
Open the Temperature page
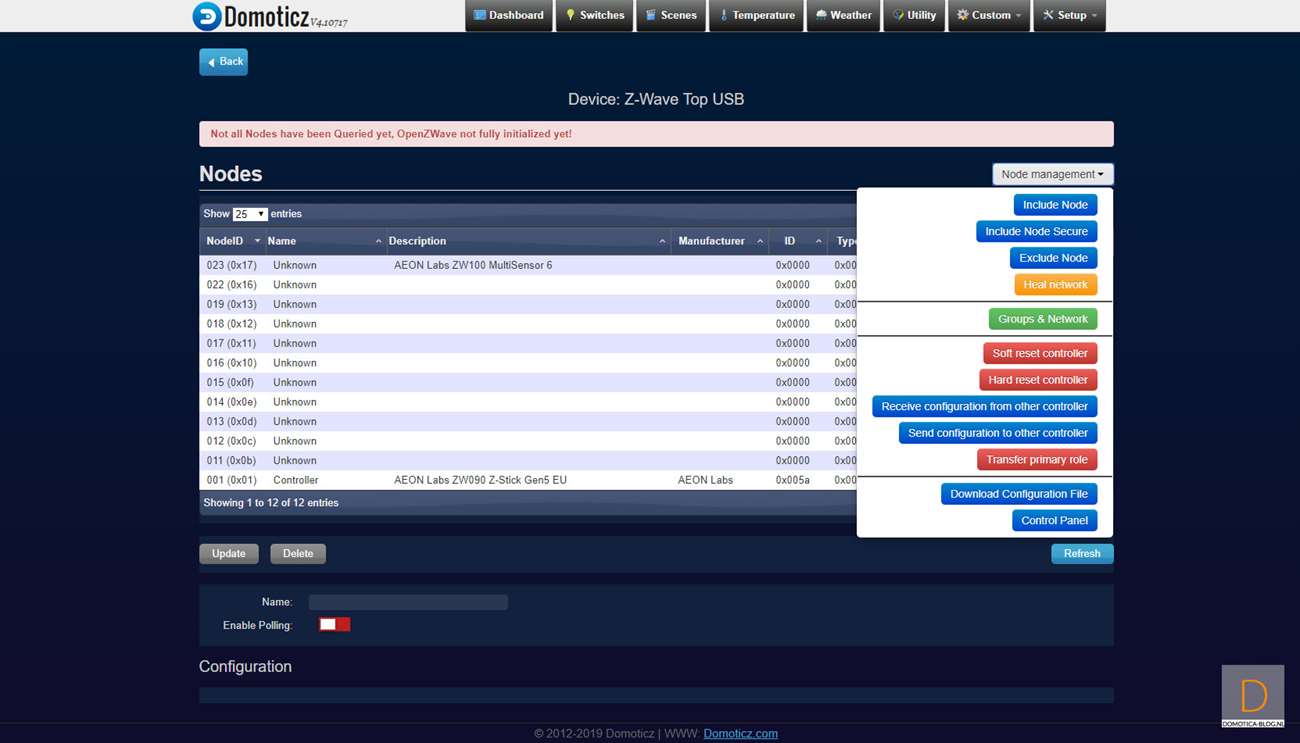click(756, 16)
